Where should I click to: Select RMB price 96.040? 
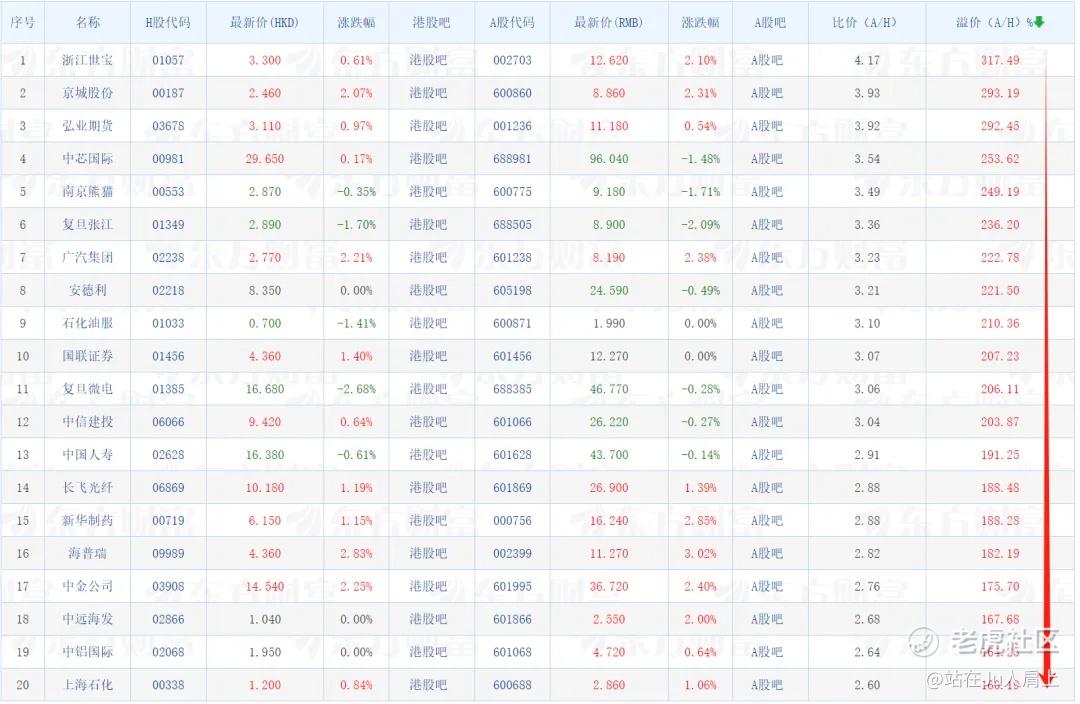(609, 158)
